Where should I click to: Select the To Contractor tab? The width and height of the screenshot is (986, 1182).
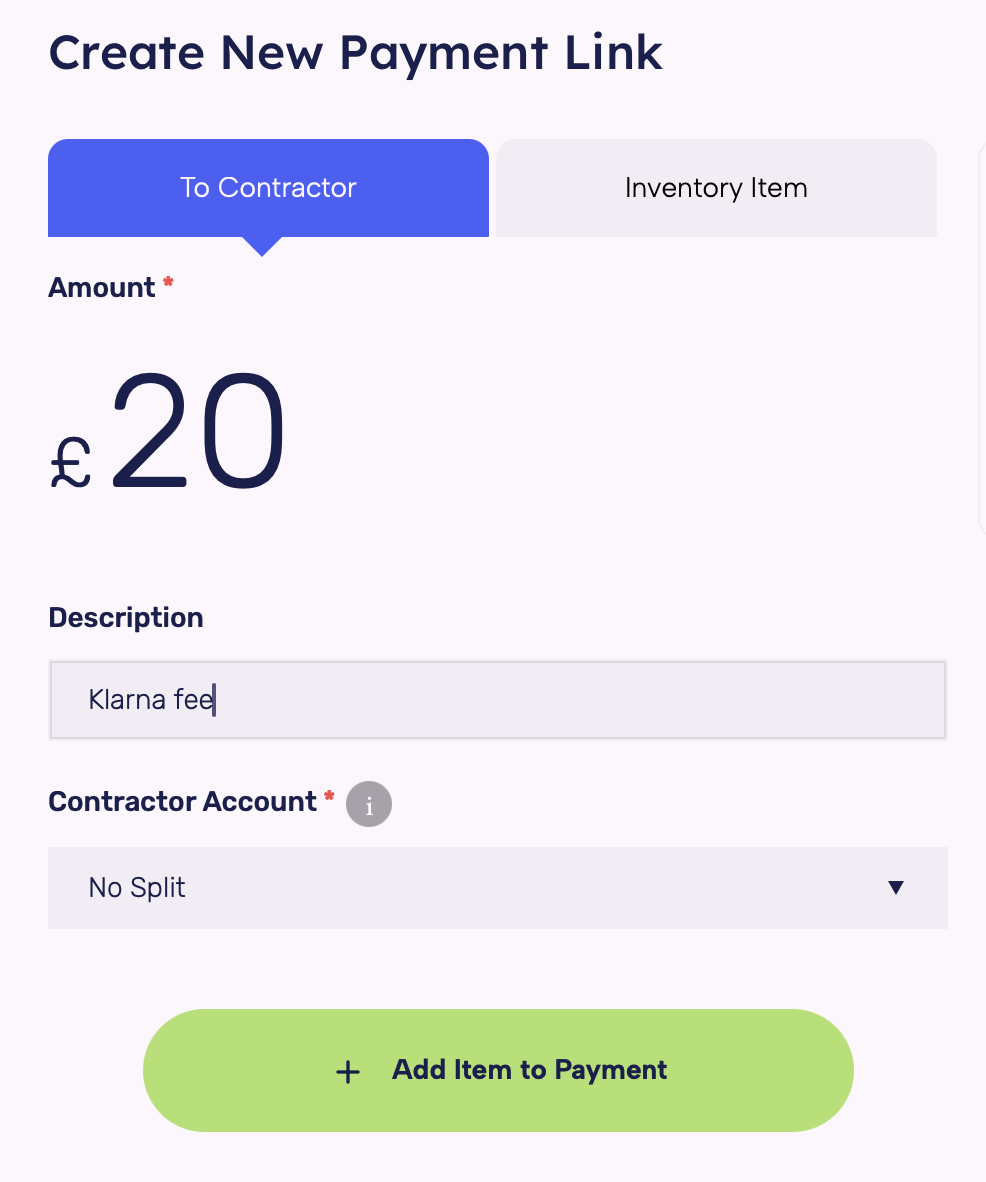[268, 188]
